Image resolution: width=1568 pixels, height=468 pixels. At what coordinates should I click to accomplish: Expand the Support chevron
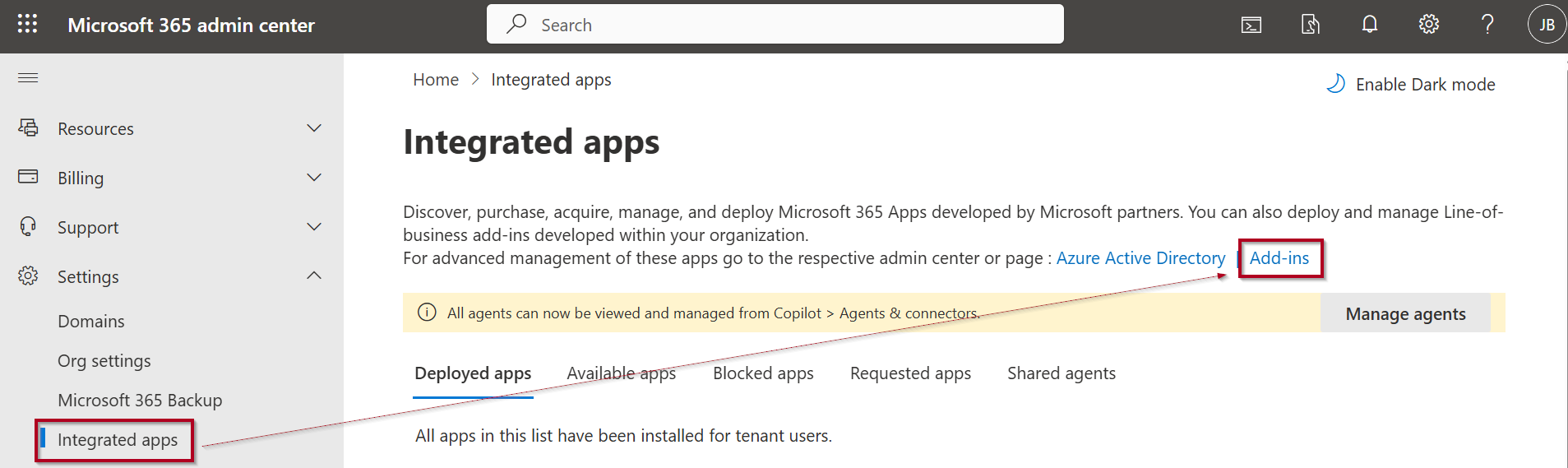click(314, 226)
